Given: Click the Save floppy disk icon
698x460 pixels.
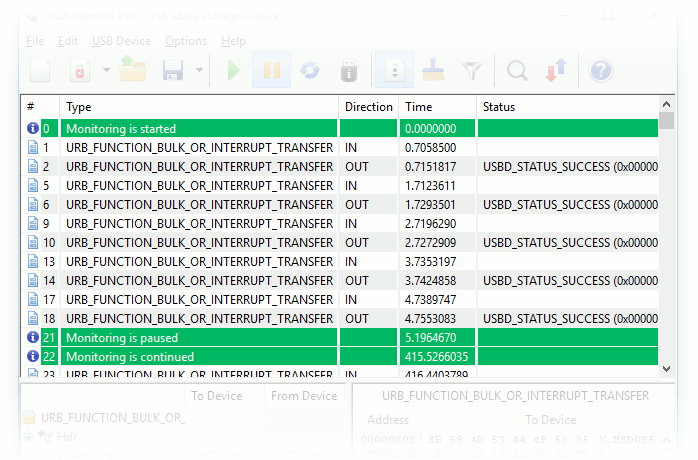Looking at the screenshot, I should (x=173, y=71).
